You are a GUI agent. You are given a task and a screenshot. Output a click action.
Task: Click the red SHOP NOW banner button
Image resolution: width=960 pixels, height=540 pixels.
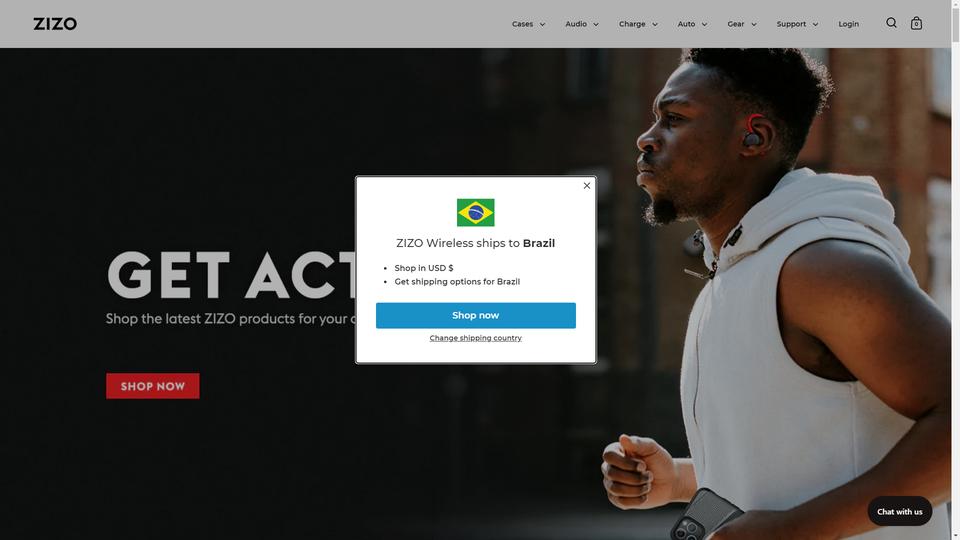(x=152, y=386)
